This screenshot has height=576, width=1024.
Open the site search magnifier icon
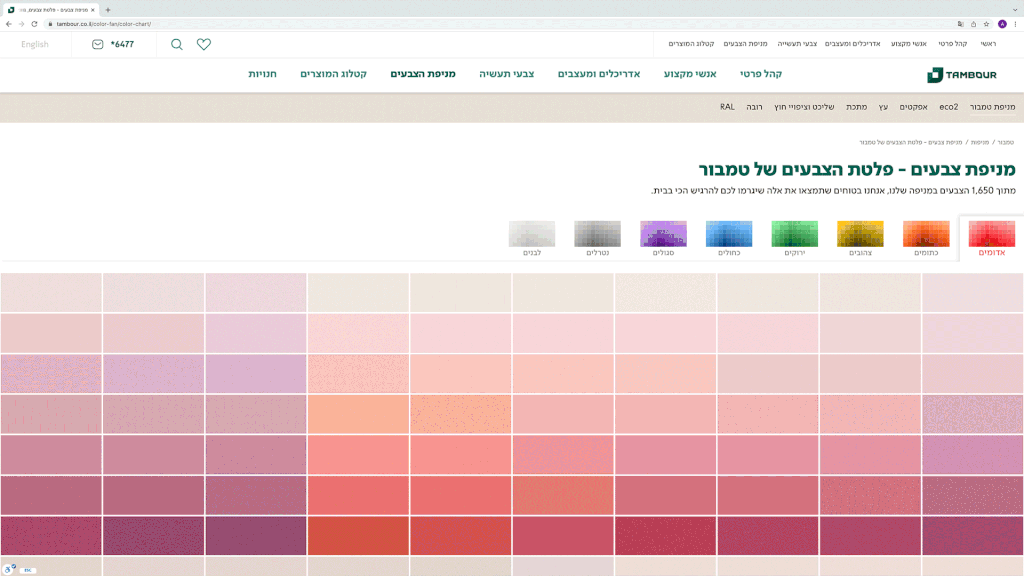[177, 44]
